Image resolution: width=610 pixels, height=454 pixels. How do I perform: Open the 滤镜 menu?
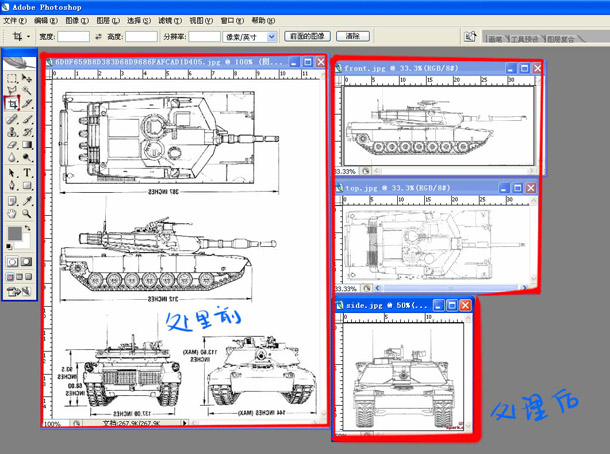[x=170, y=21]
